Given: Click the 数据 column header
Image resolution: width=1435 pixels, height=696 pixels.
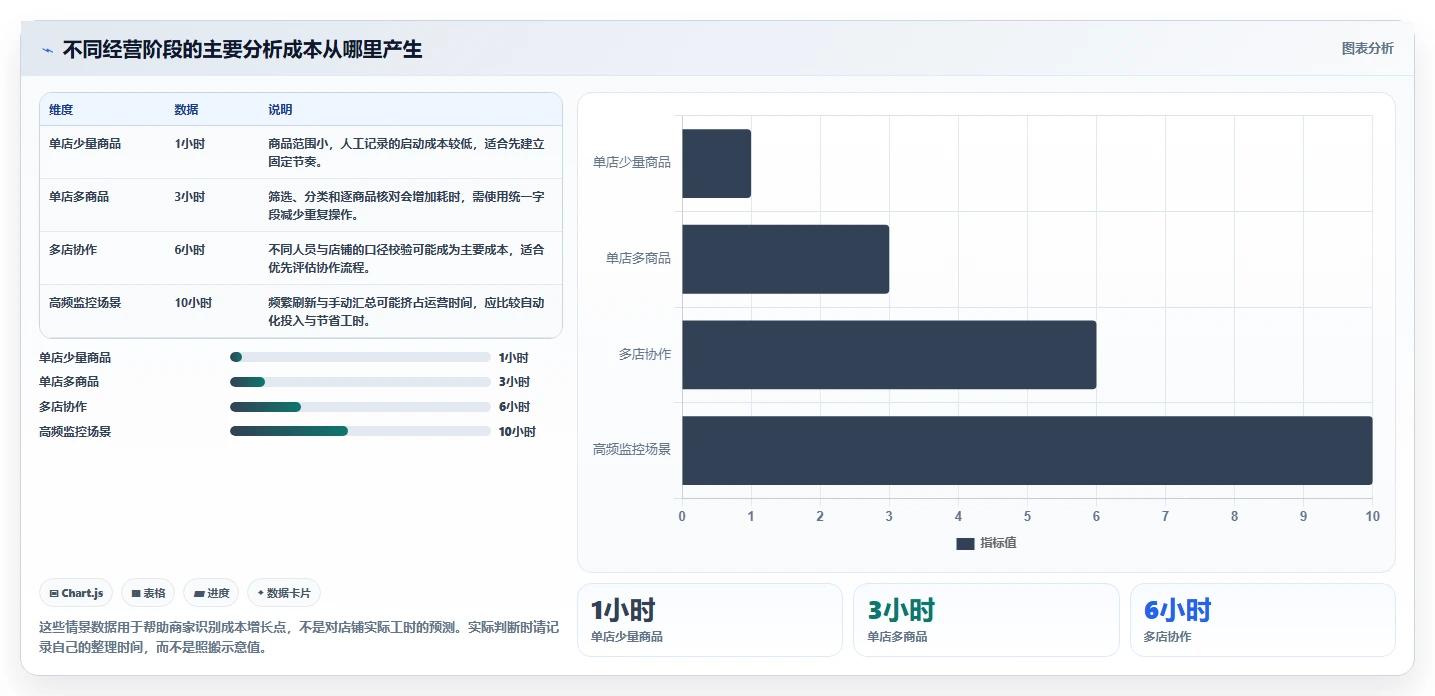Looking at the screenshot, I should [186, 110].
